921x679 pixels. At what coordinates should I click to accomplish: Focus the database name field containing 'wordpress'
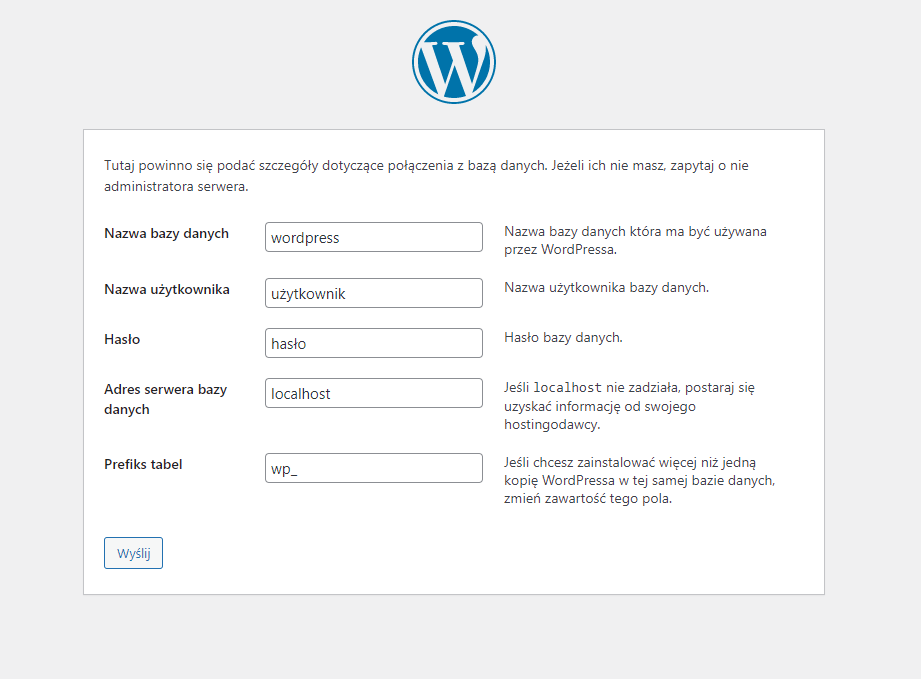click(x=374, y=238)
